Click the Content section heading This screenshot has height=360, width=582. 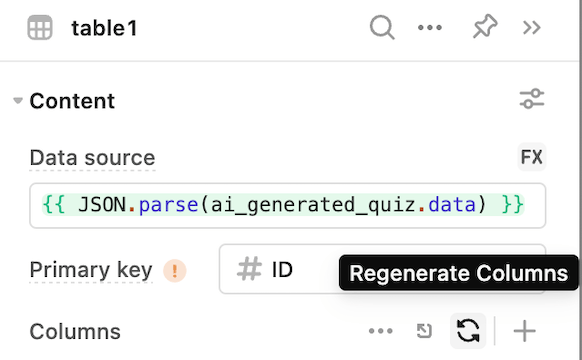tap(72, 101)
